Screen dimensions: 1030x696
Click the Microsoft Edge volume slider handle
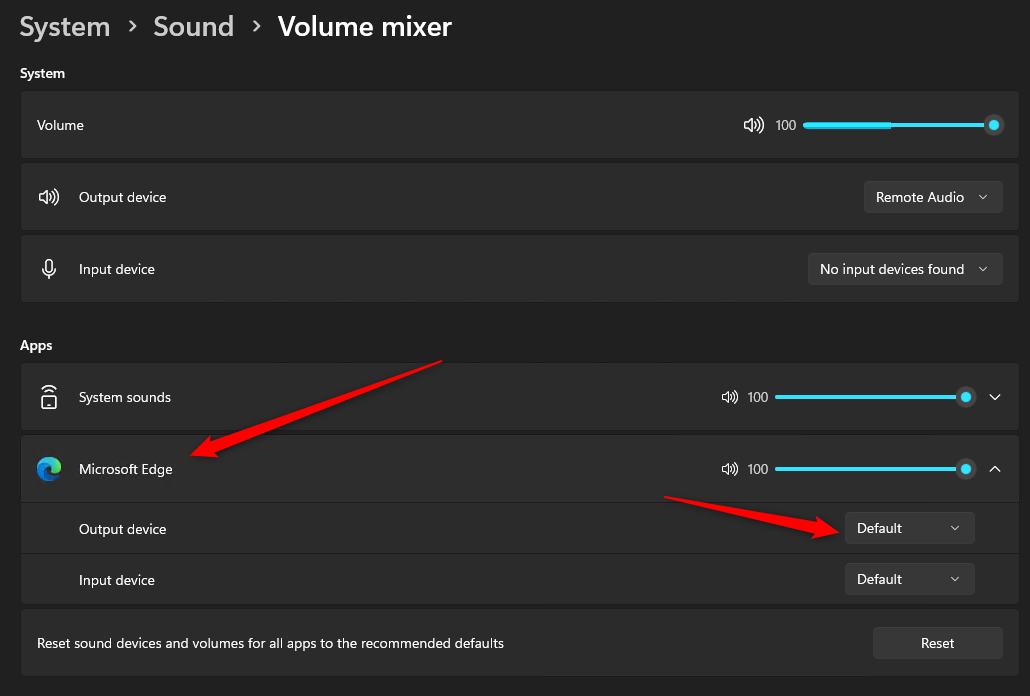965,468
